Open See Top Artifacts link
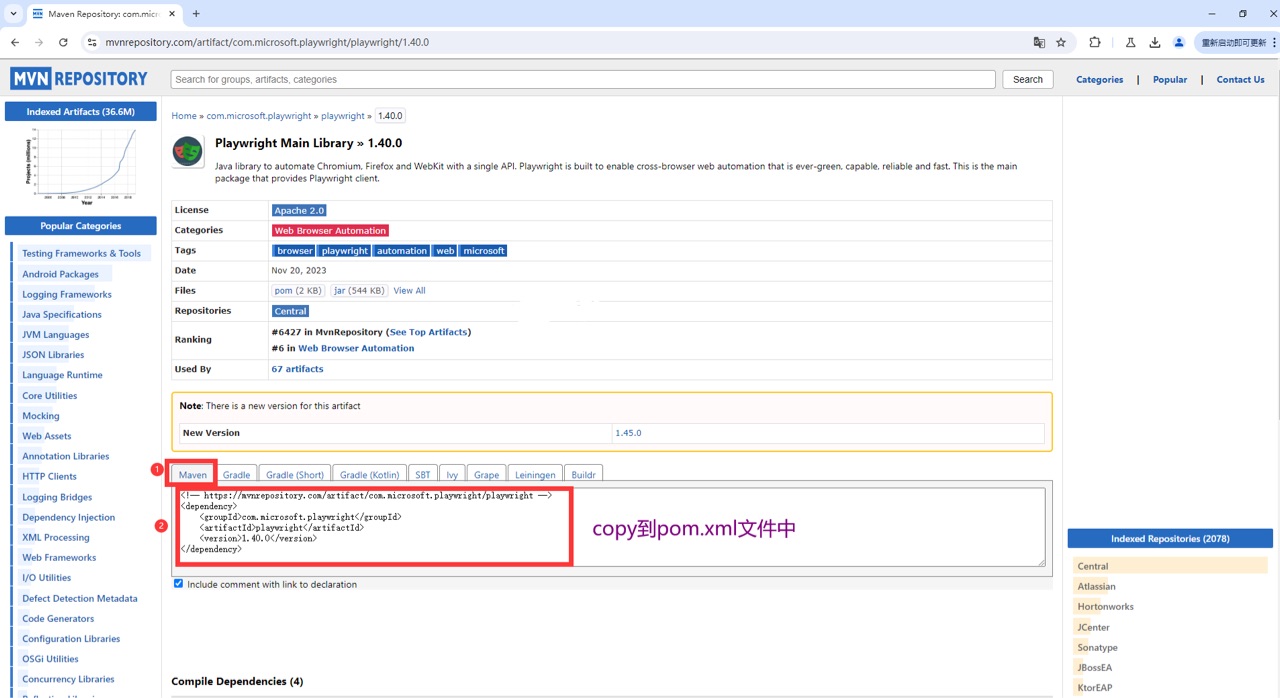This screenshot has width=1280, height=698. tap(428, 332)
